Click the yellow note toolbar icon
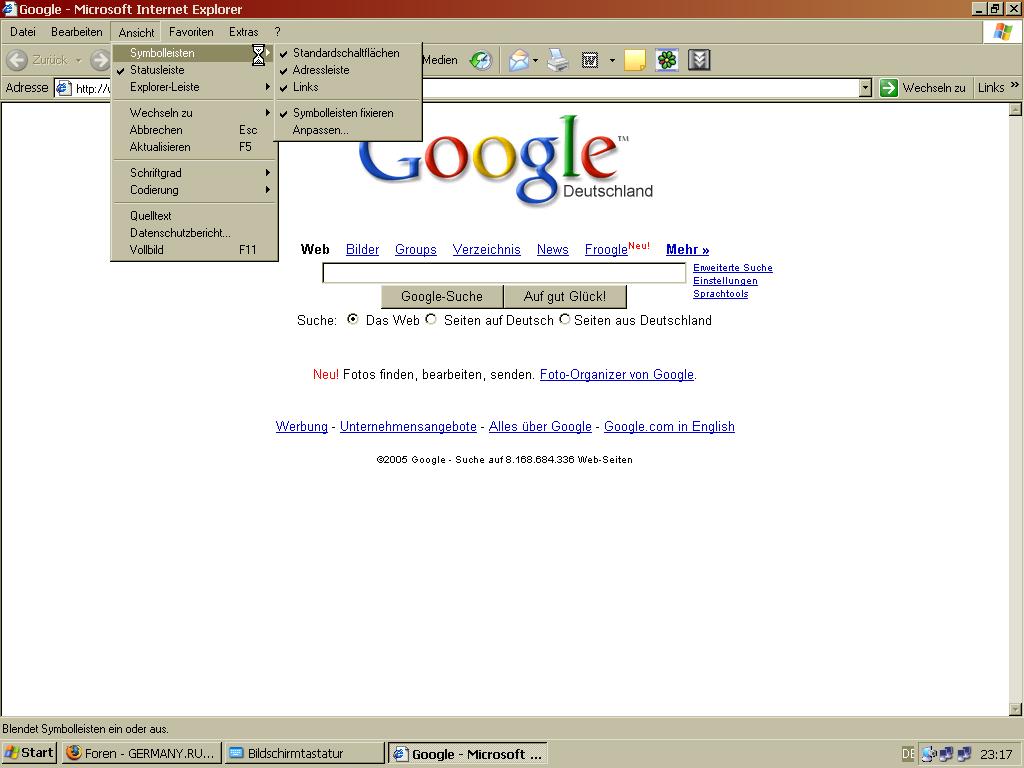The image size is (1024, 768). coord(634,60)
